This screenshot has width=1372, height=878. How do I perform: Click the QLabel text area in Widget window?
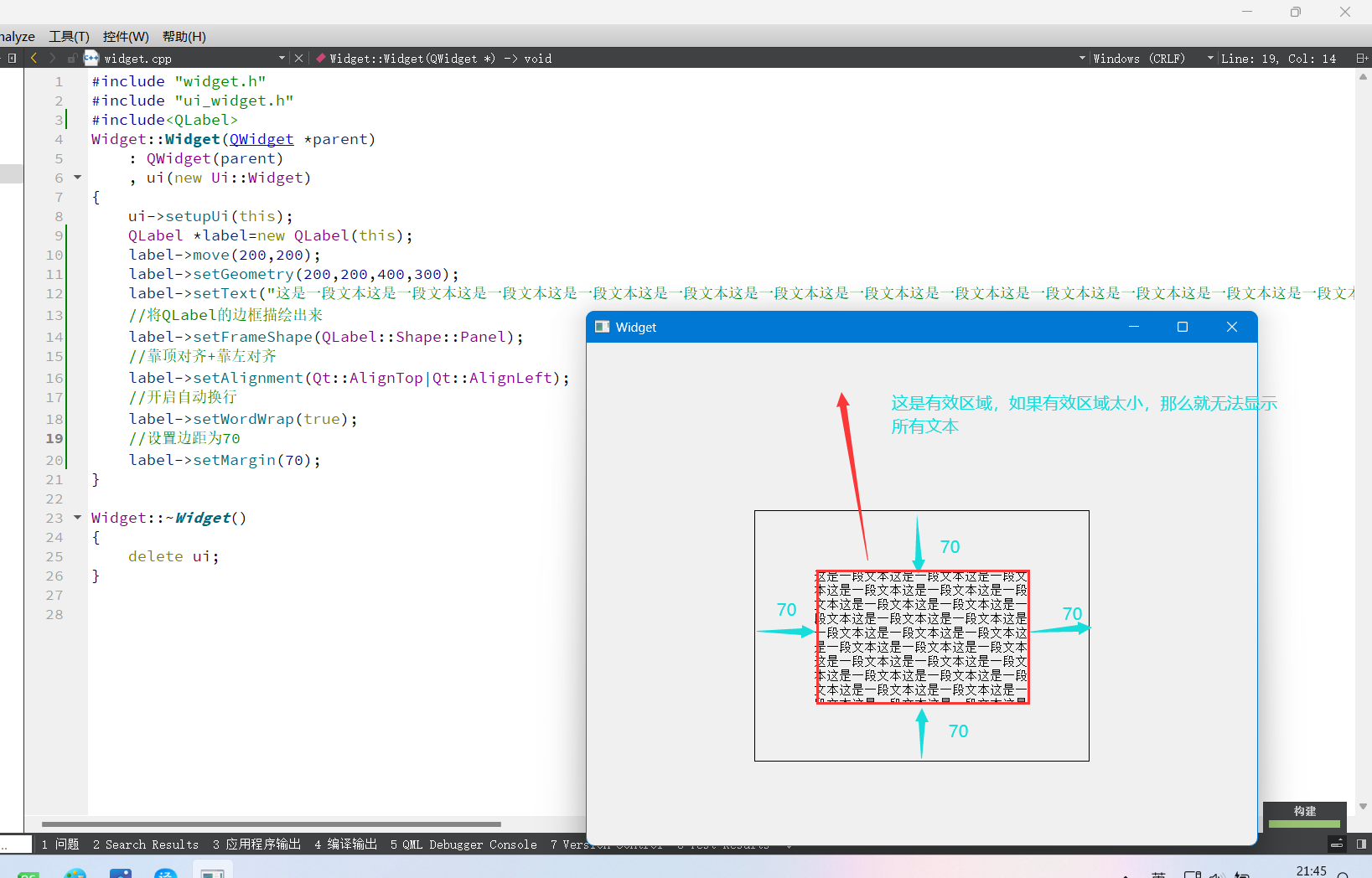pyautogui.click(x=922, y=637)
